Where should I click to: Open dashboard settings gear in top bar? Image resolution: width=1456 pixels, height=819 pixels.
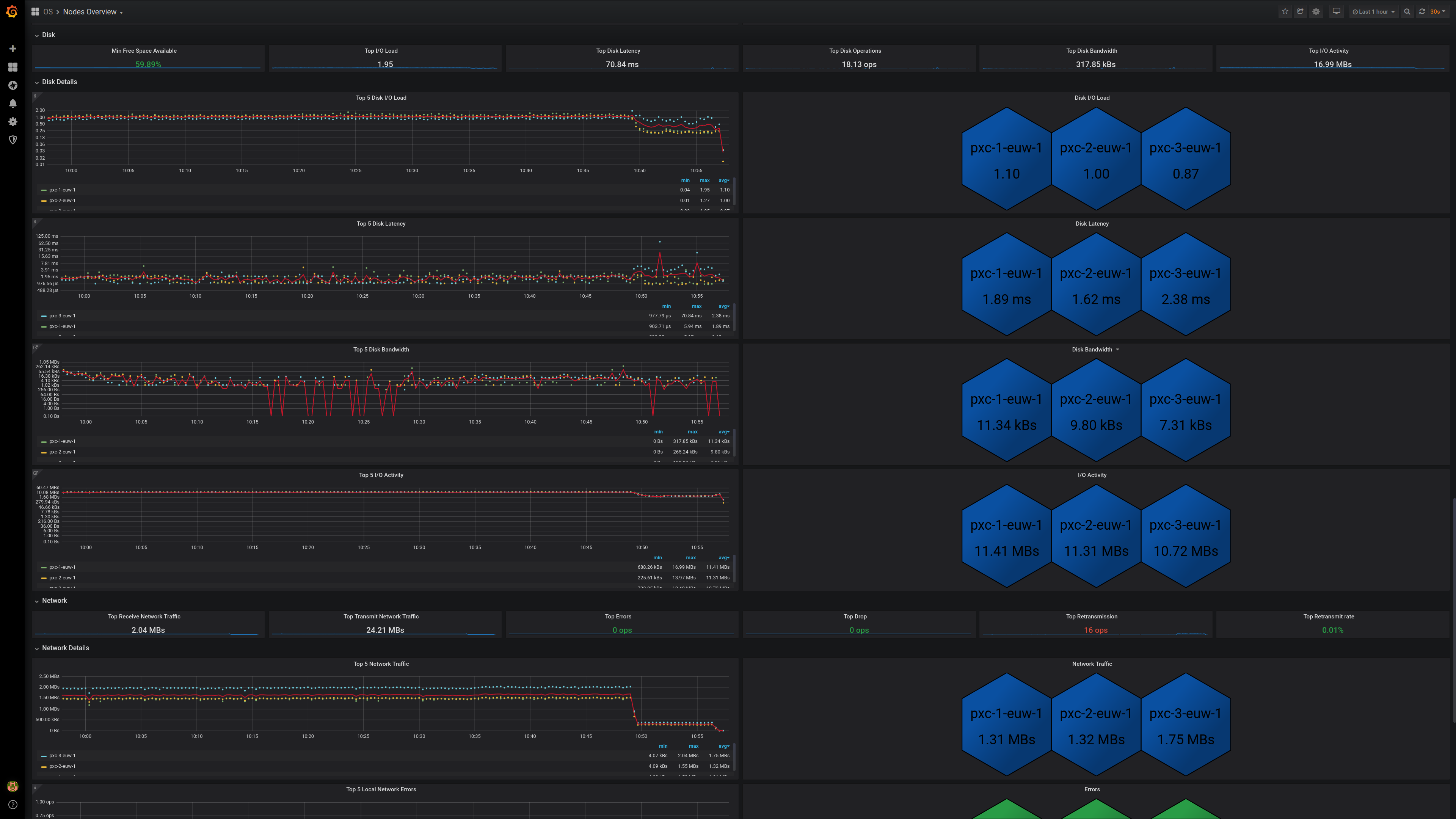1316,11
